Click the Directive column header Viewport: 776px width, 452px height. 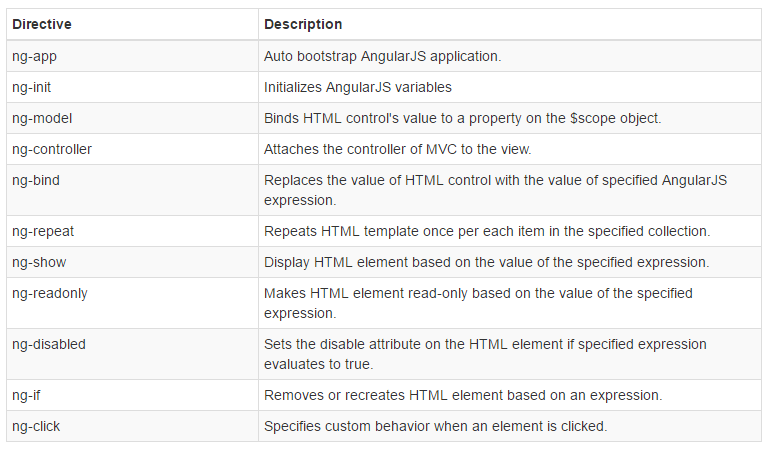tap(40, 24)
